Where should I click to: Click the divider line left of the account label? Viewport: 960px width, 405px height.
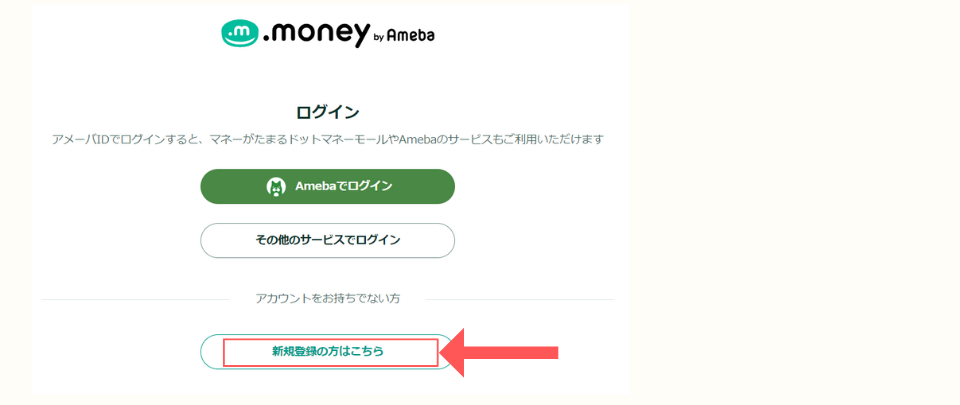click(135, 300)
